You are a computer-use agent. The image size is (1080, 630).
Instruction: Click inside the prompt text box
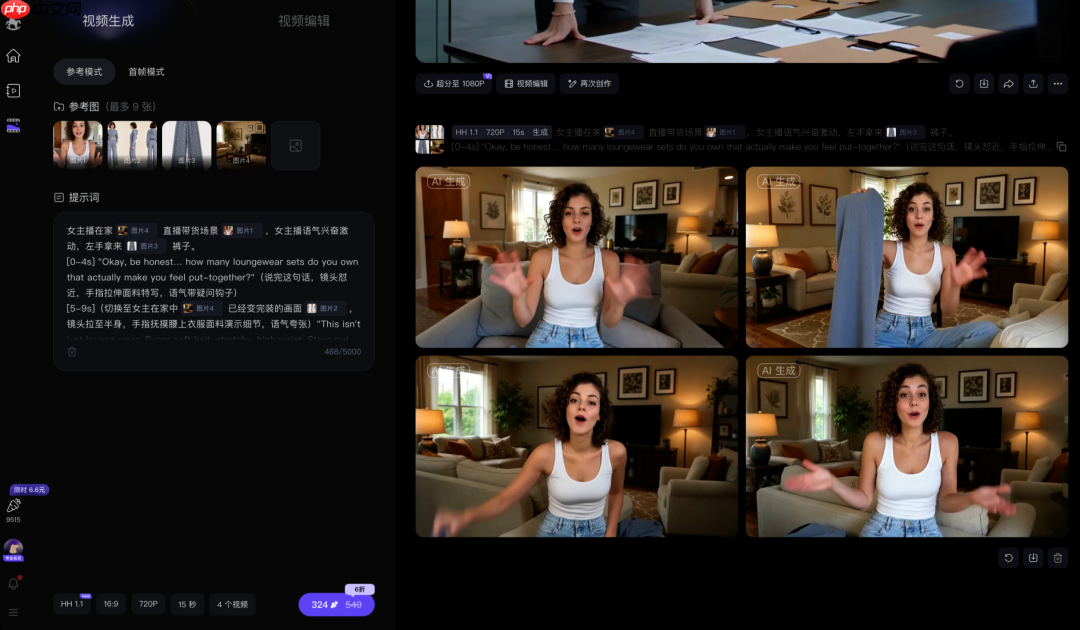click(214, 291)
